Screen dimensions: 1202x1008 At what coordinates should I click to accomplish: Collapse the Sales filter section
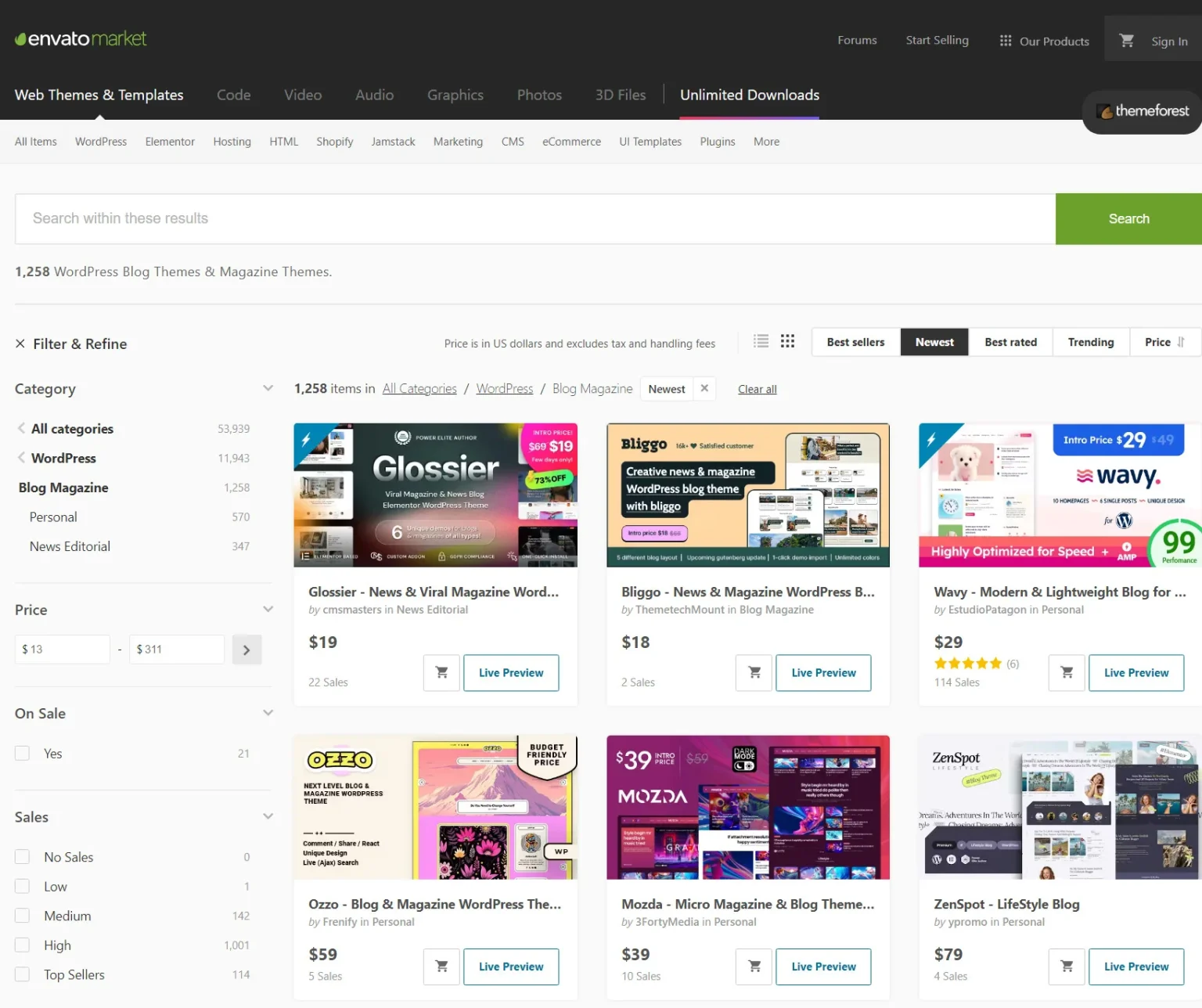pyautogui.click(x=268, y=816)
